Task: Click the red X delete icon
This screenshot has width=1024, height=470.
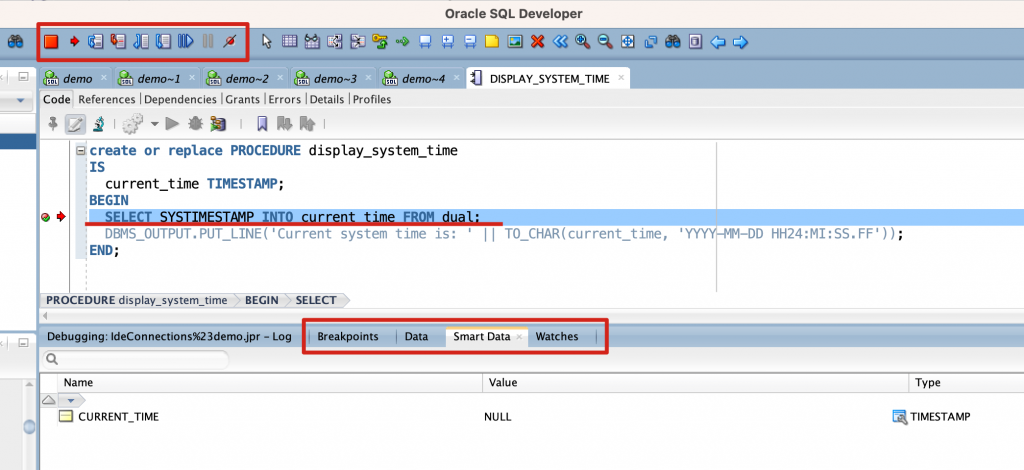Action: 537,42
